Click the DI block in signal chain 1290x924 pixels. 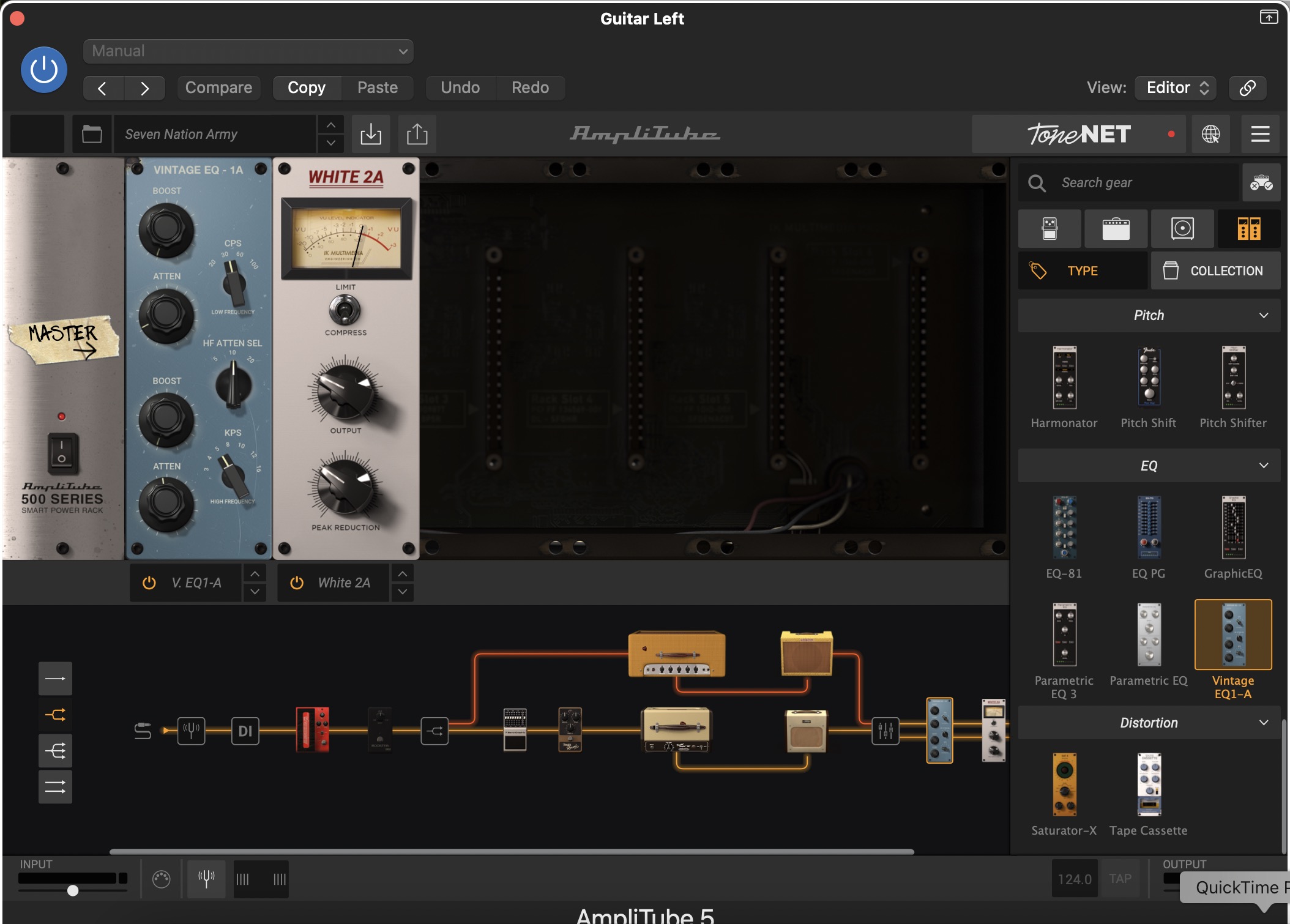(x=245, y=731)
